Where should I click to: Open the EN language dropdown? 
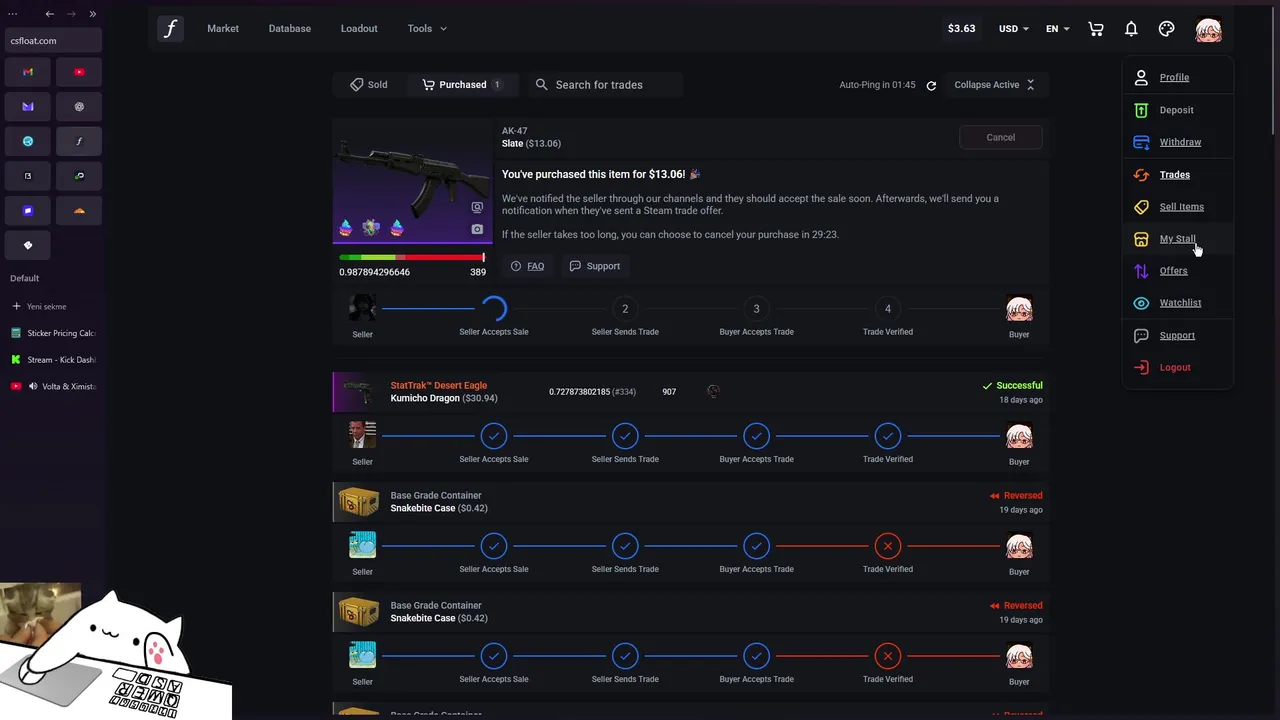(x=1058, y=29)
